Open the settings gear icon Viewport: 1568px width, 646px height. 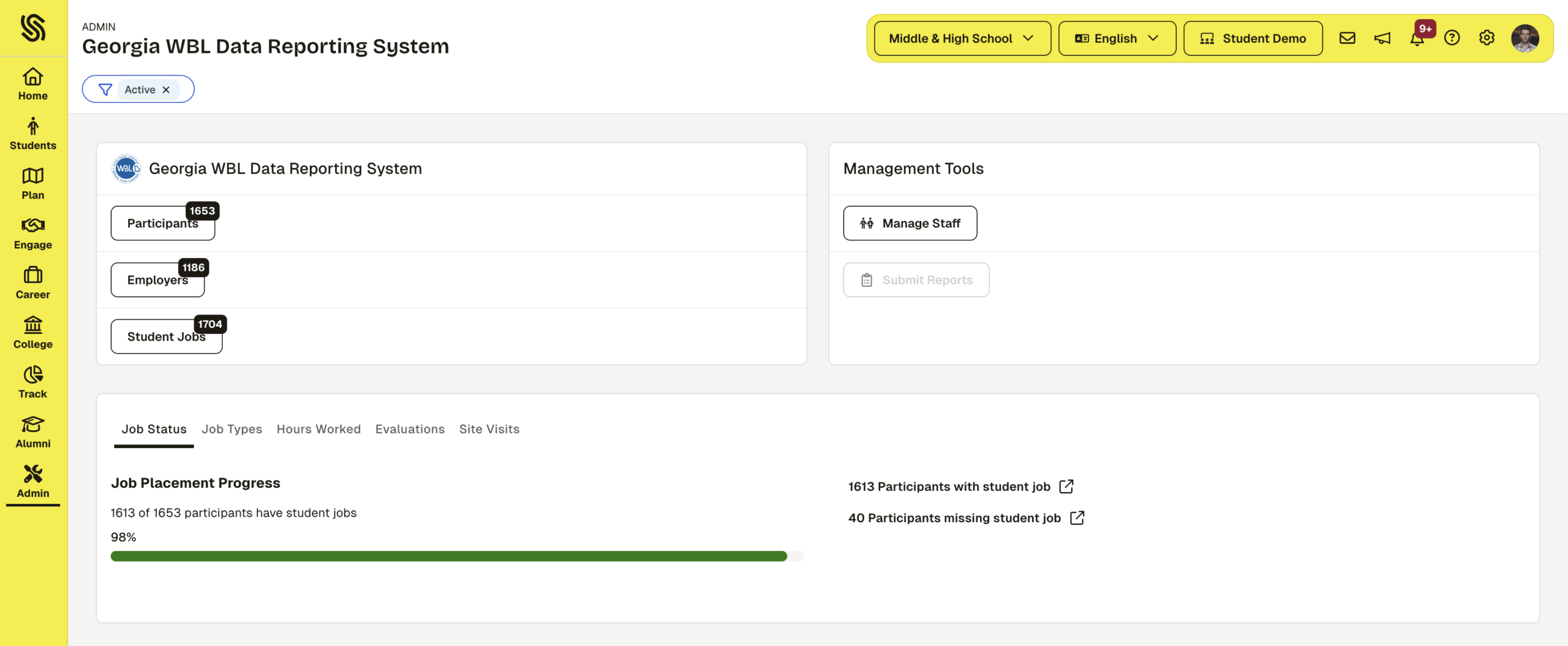(x=1487, y=38)
